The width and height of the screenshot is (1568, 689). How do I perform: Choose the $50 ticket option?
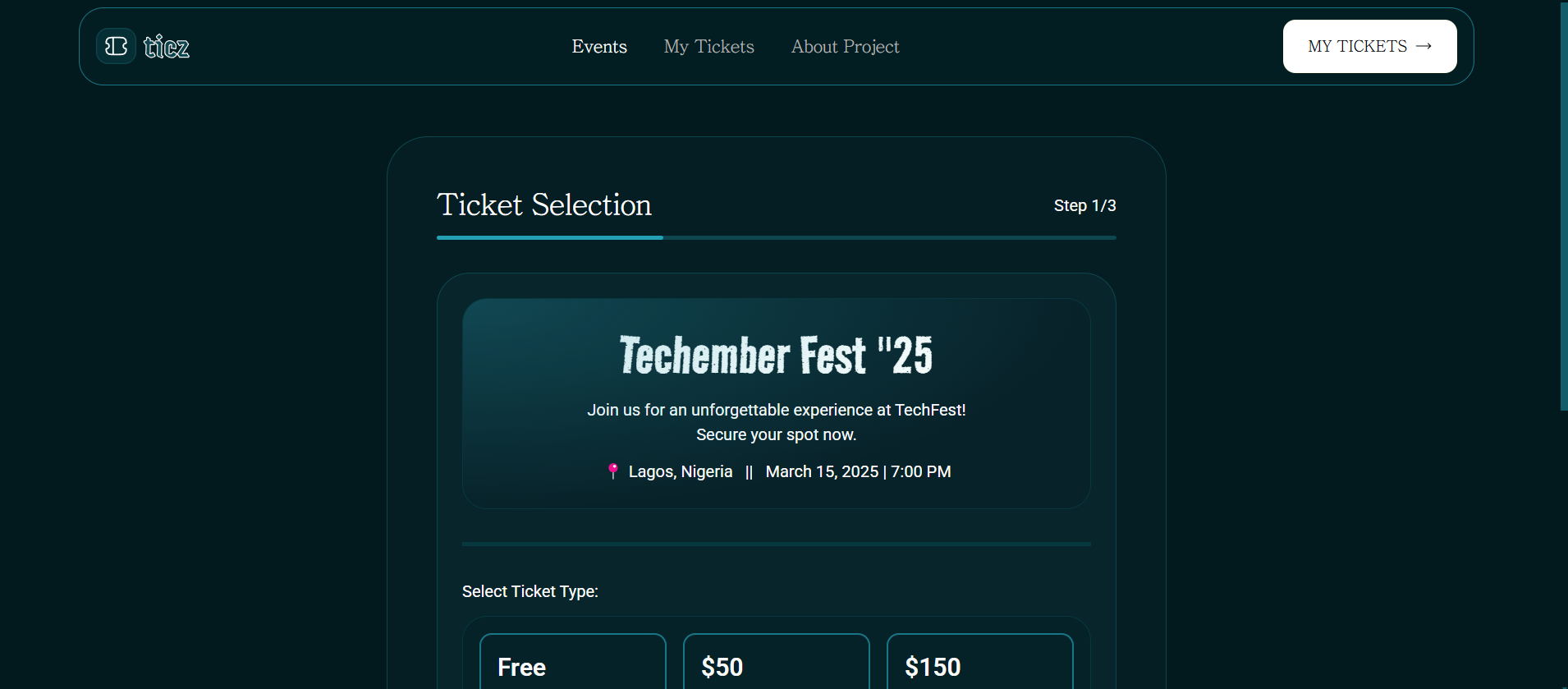(776, 664)
